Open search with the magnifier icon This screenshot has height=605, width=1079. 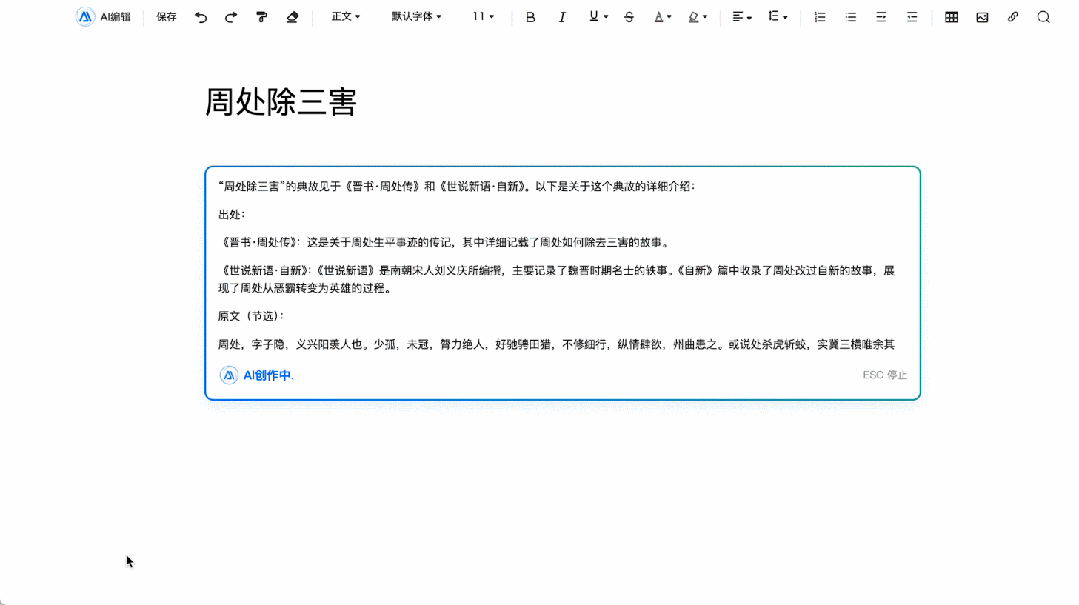pyautogui.click(x=1043, y=17)
